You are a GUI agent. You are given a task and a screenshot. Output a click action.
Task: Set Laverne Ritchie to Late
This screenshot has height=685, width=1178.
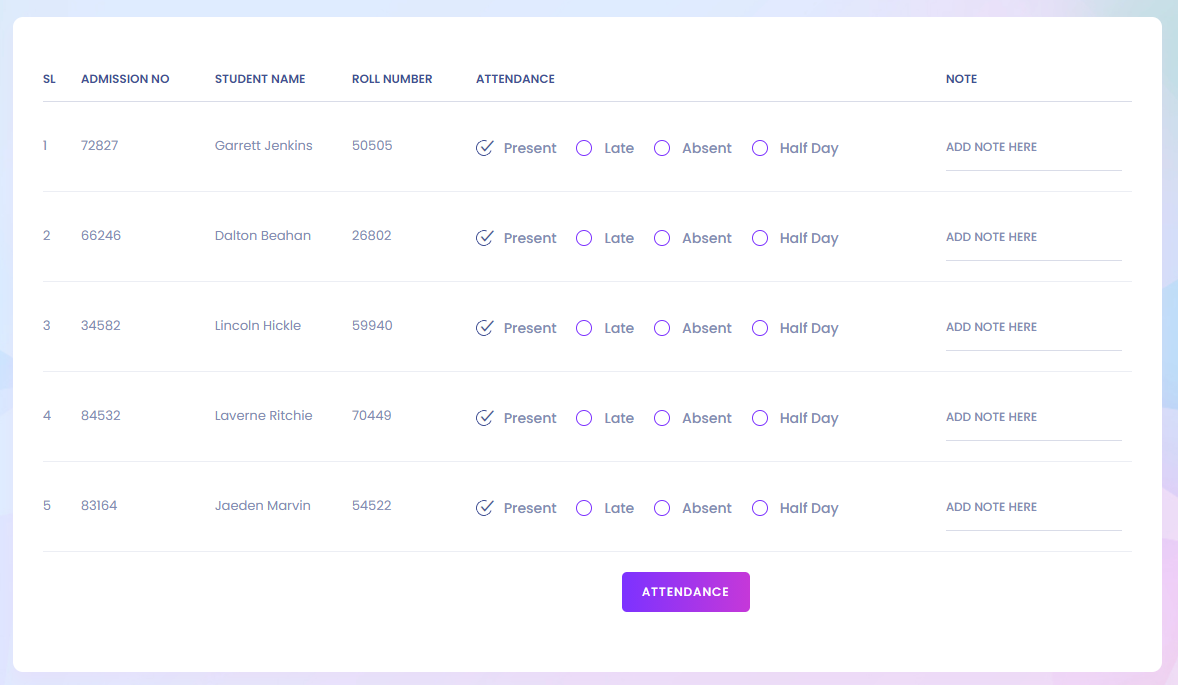584,418
